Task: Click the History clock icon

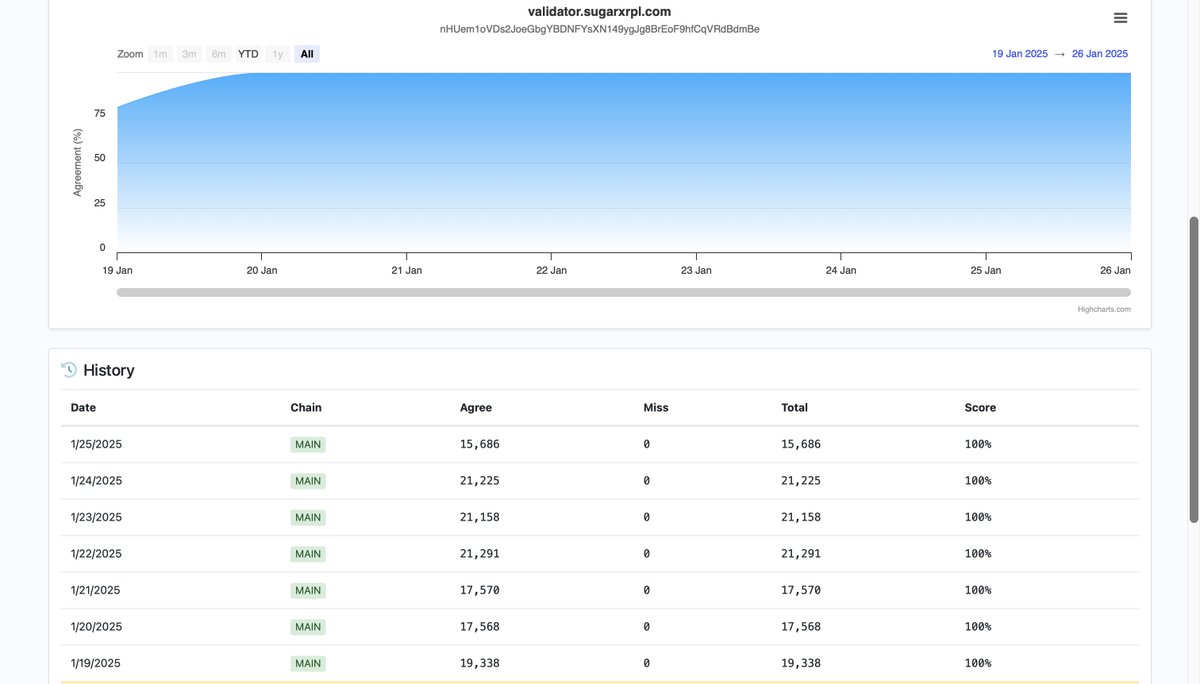Action: click(67, 369)
